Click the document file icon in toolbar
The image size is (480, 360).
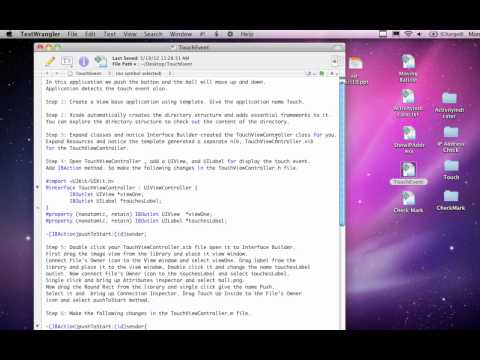click(101, 61)
